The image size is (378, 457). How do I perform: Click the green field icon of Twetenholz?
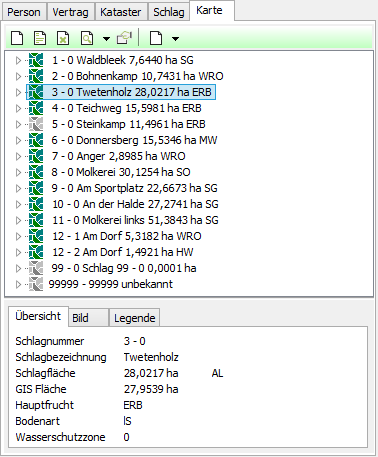pyautogui.click(x=36, y=92)
